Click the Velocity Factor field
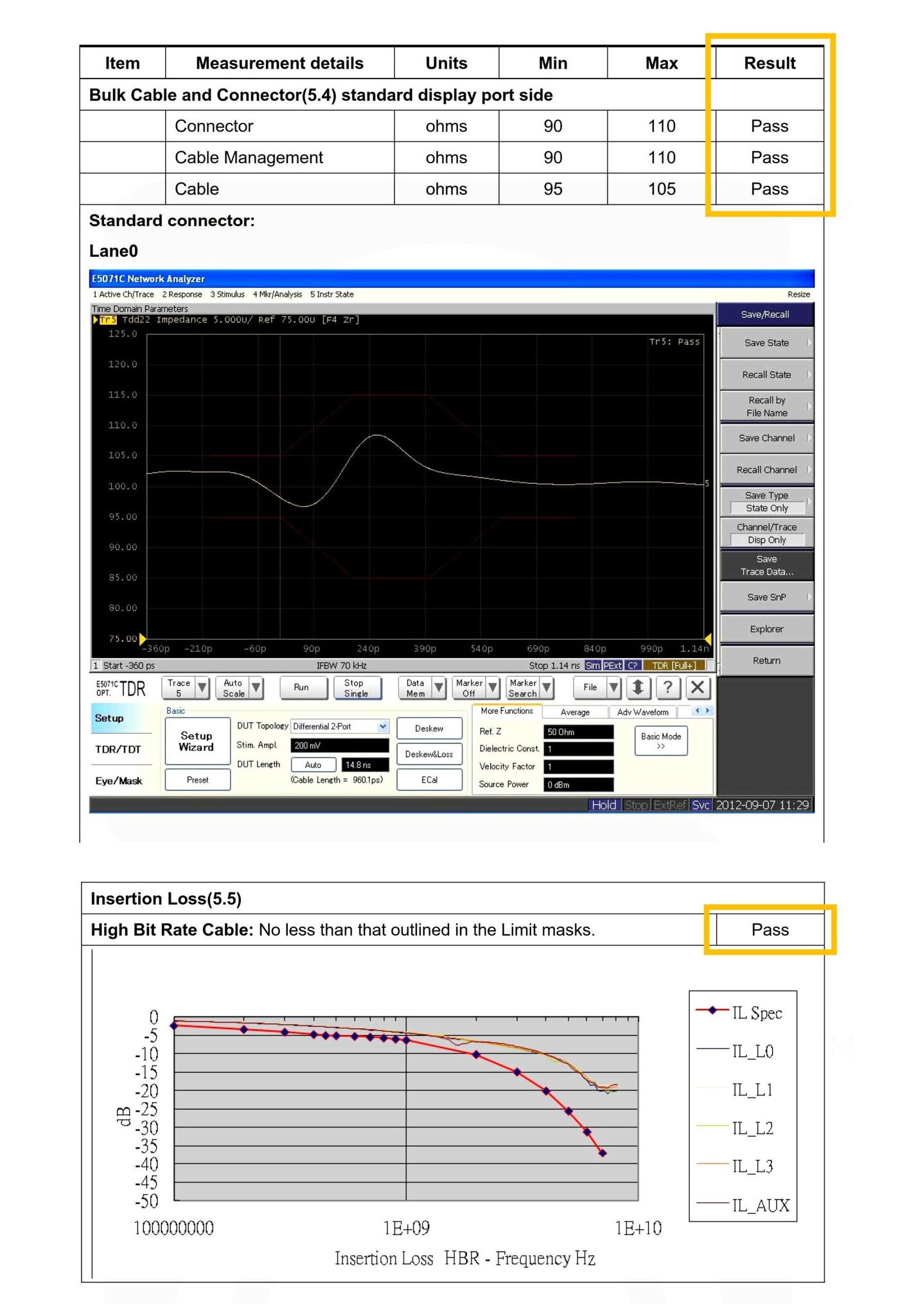Viewport: 916px width, 1316px height. click(579, 767)
